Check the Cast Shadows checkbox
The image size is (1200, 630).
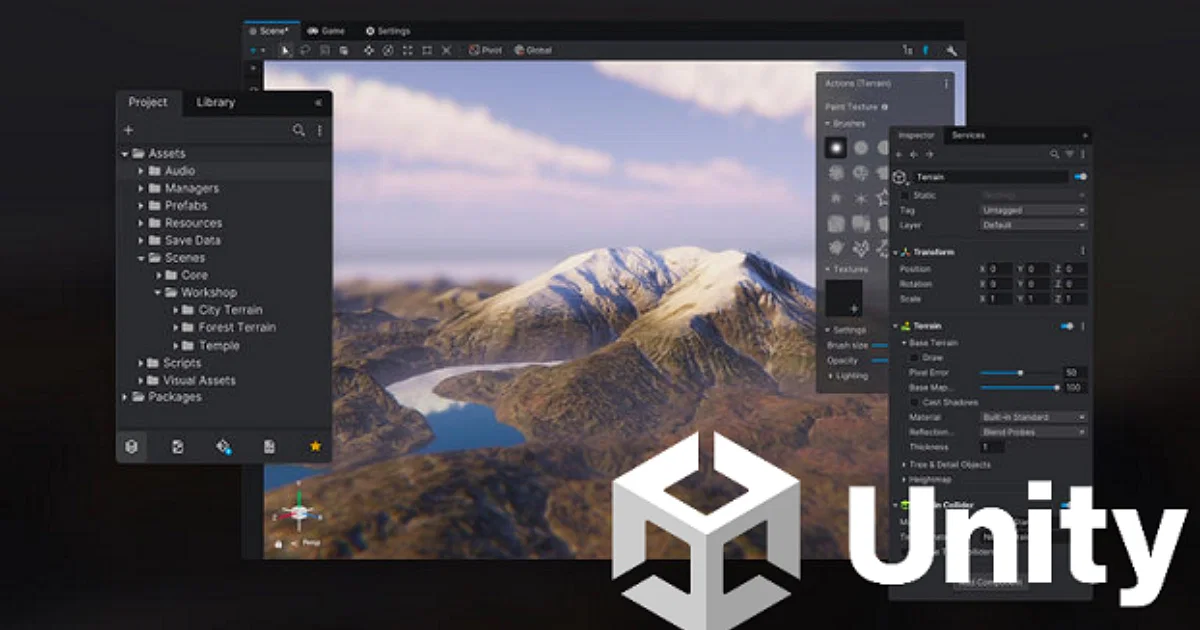click(x=914, y=402)
